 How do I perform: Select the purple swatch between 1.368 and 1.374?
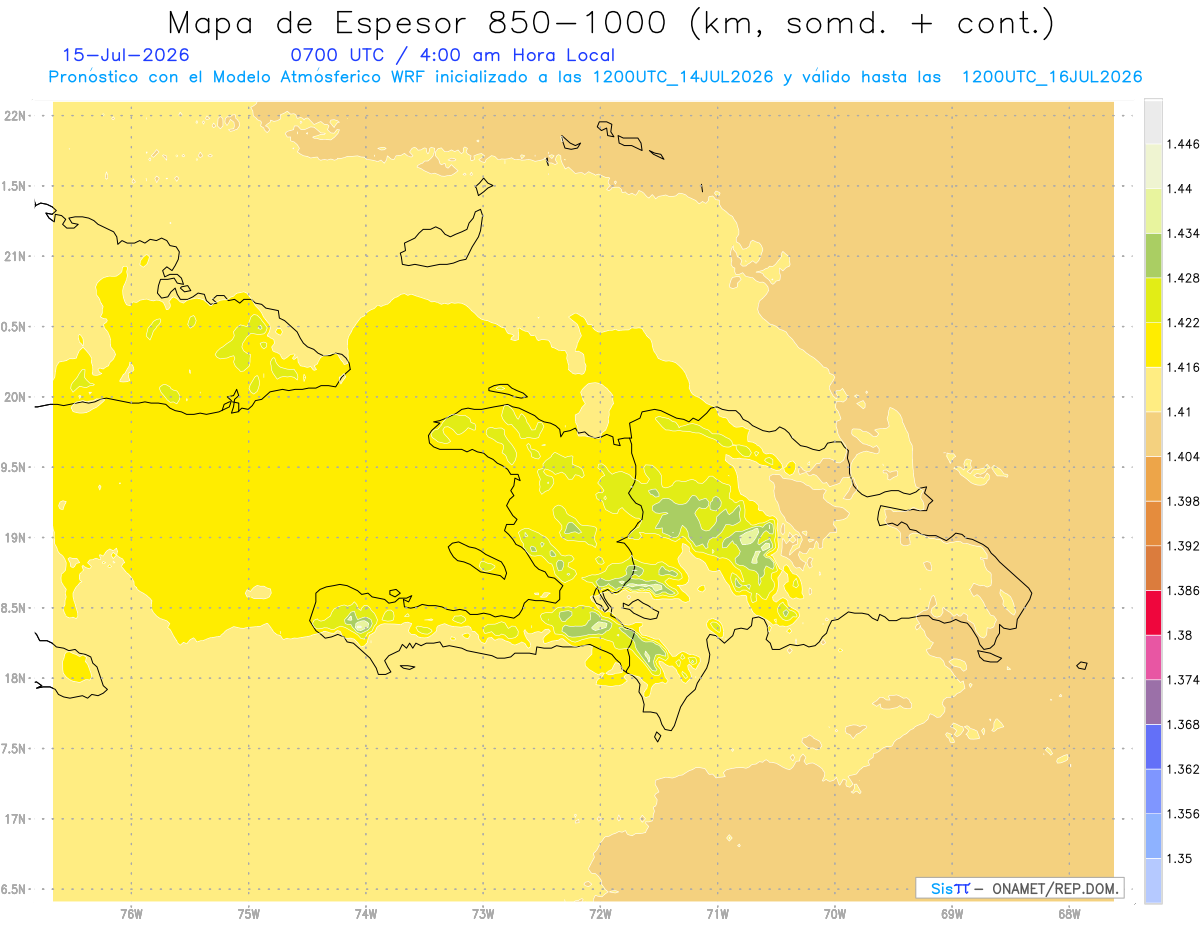click(1153, 702)
